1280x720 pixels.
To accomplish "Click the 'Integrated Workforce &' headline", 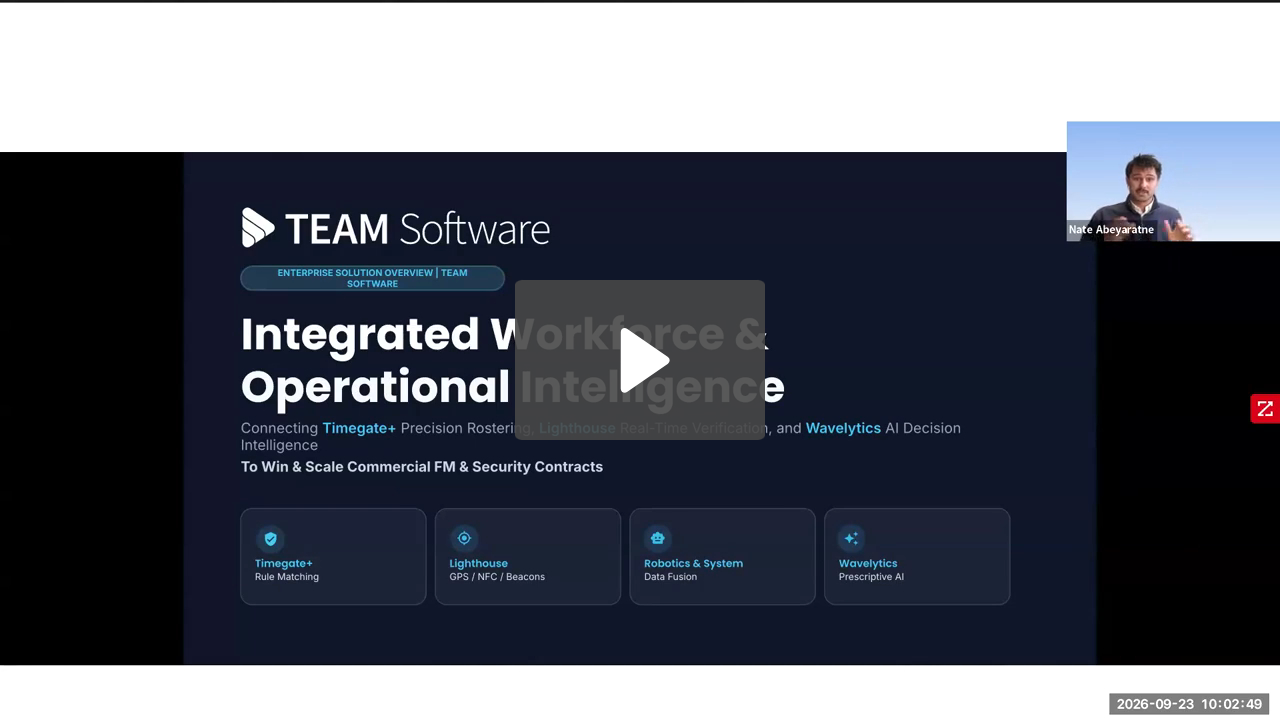I will (503, 334).
